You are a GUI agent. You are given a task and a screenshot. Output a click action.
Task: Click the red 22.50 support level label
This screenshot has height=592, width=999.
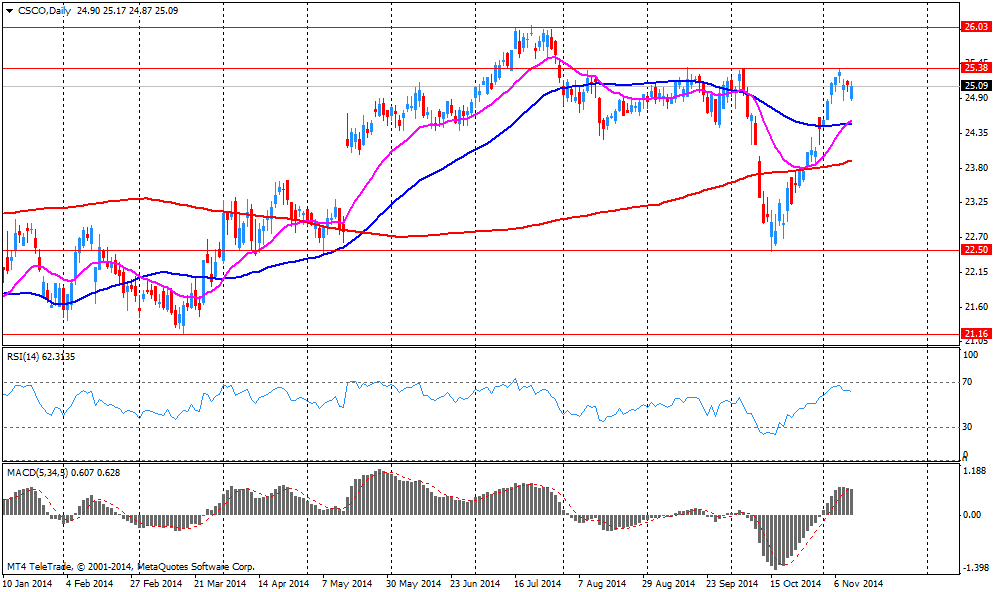pyautogui.click(x=974, y=250)
